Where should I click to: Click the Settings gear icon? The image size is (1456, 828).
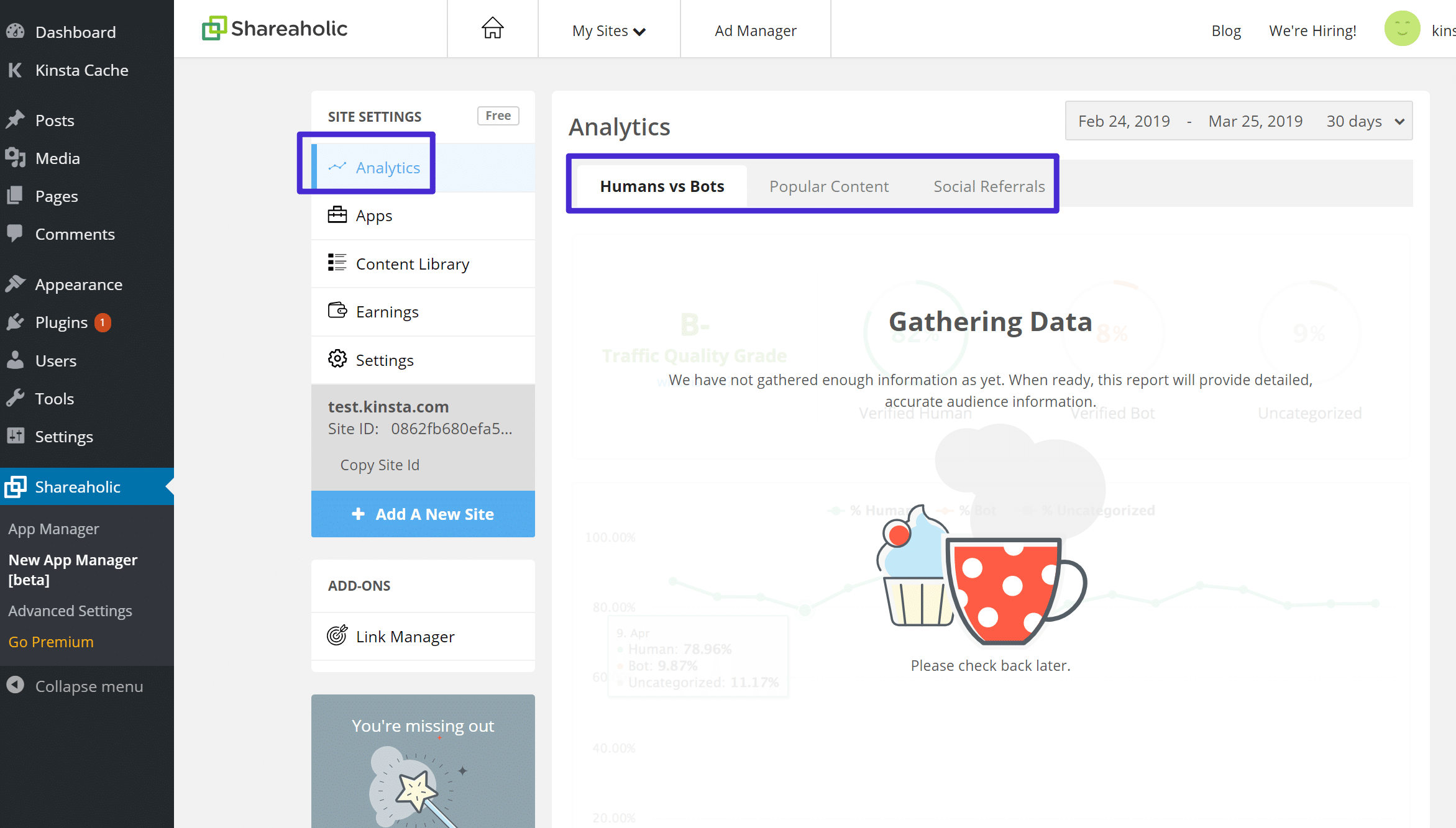coord(337,360)
